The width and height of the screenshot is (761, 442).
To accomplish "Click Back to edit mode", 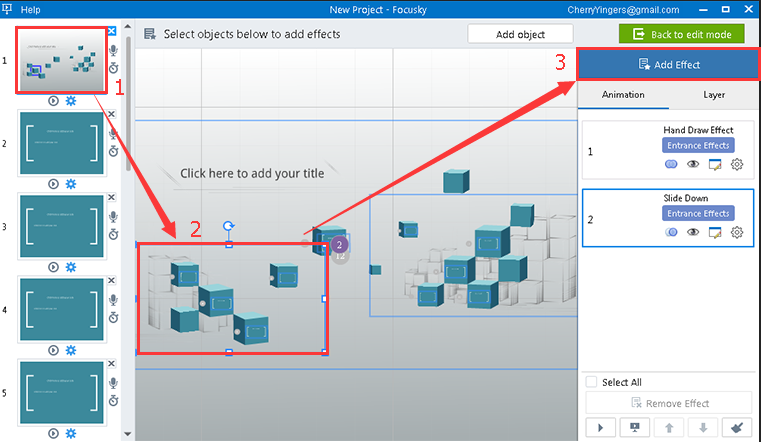I will (681, 34).
